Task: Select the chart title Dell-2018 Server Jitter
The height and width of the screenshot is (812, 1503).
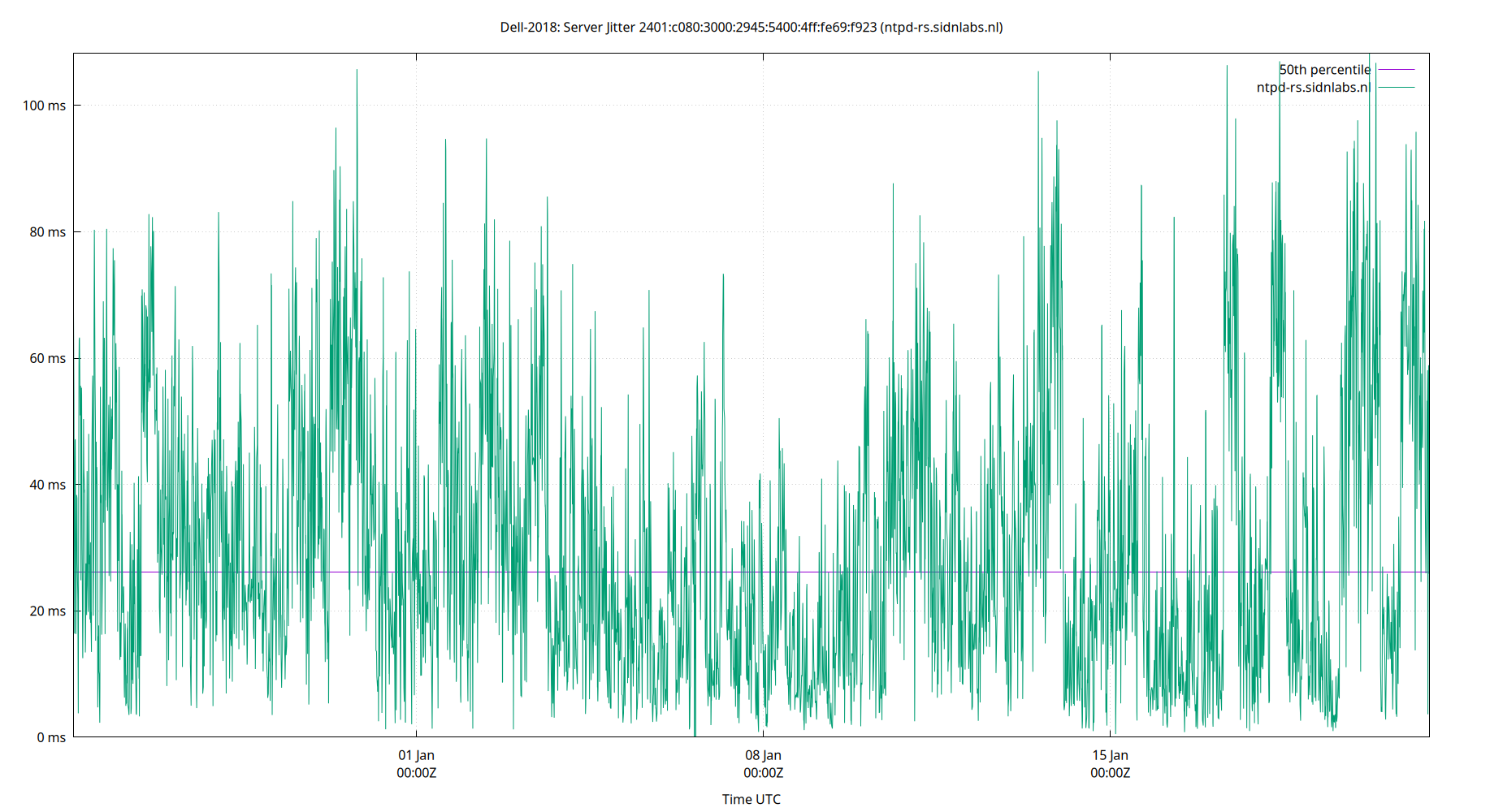Action: click(x=569, y=27)
